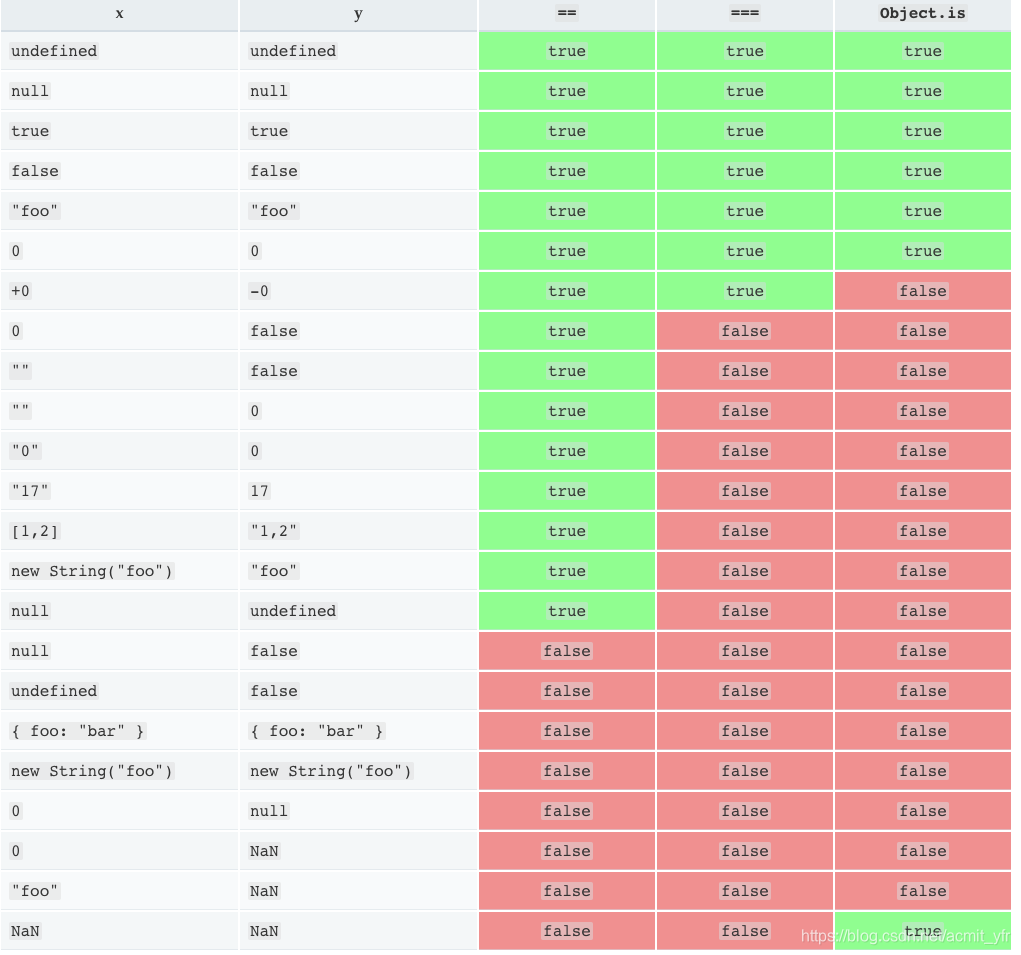Click Object.is result for null vs null row
This screenshot has width=1021, height=955.
[922, 91]
